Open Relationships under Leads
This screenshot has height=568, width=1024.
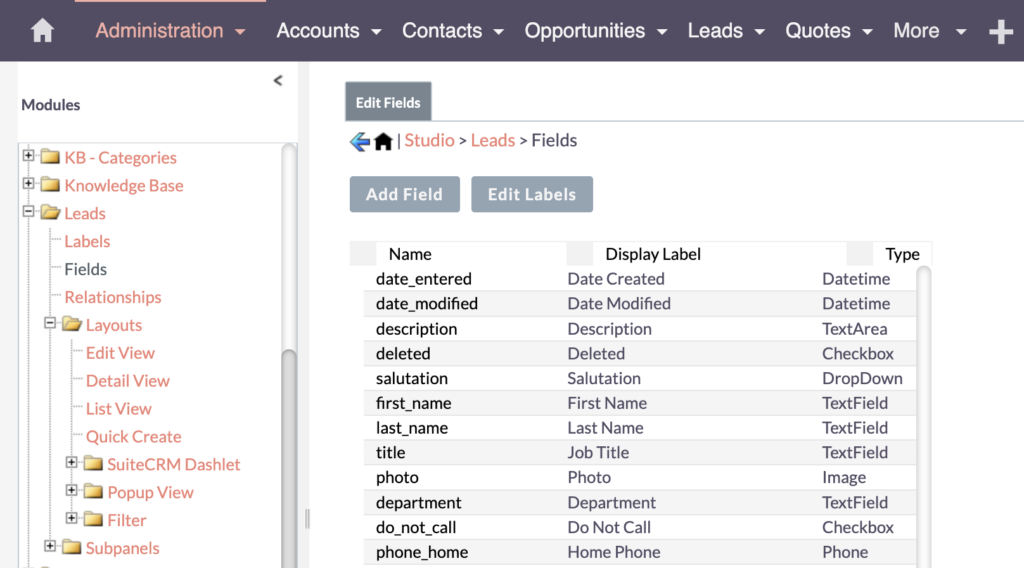(112, 297)
